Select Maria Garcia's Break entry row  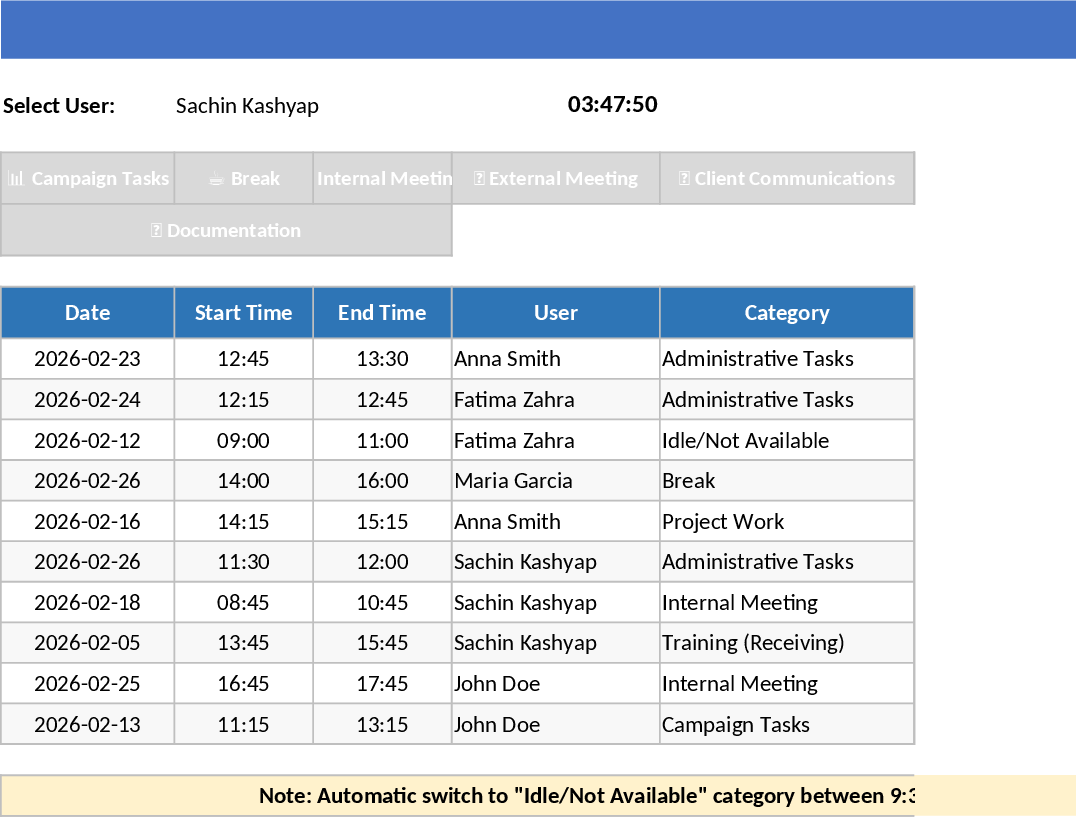[x=458, y=481]
